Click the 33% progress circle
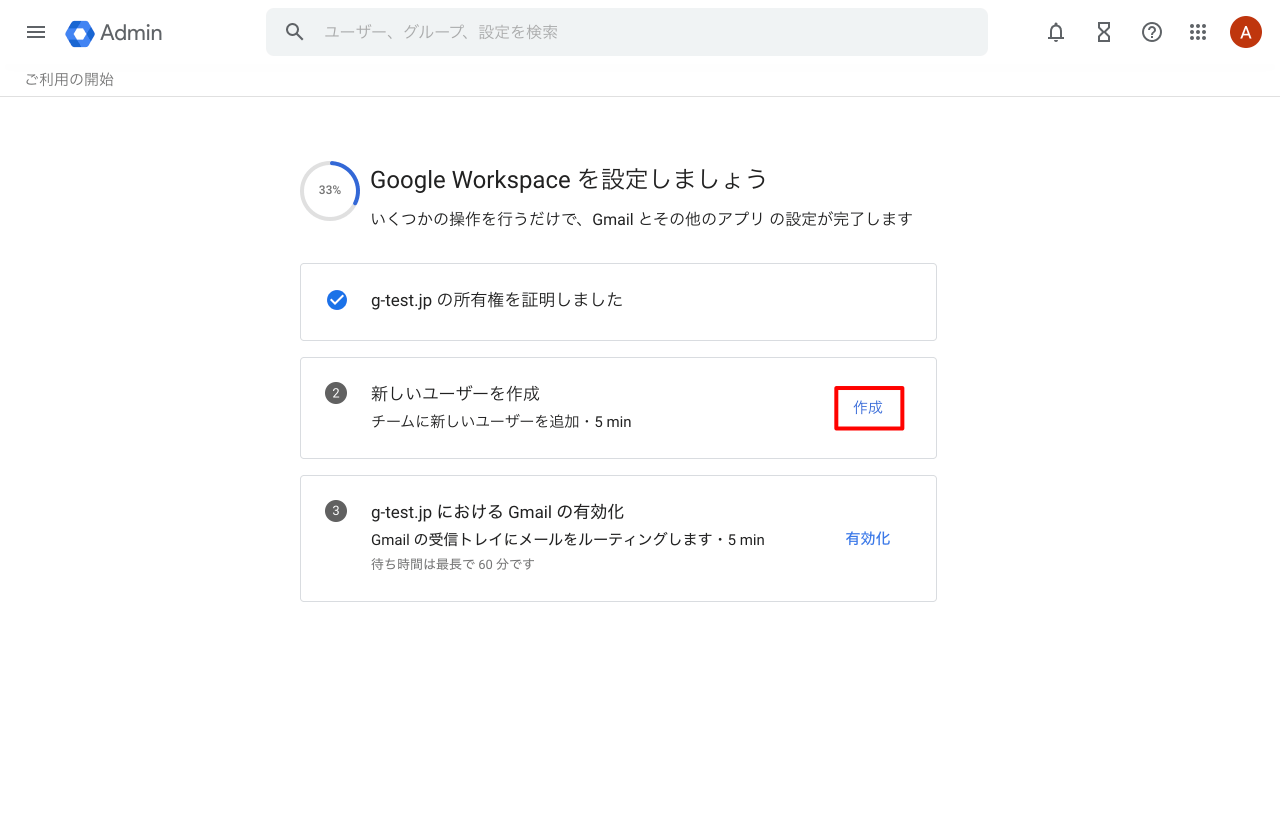 point(330,190)
